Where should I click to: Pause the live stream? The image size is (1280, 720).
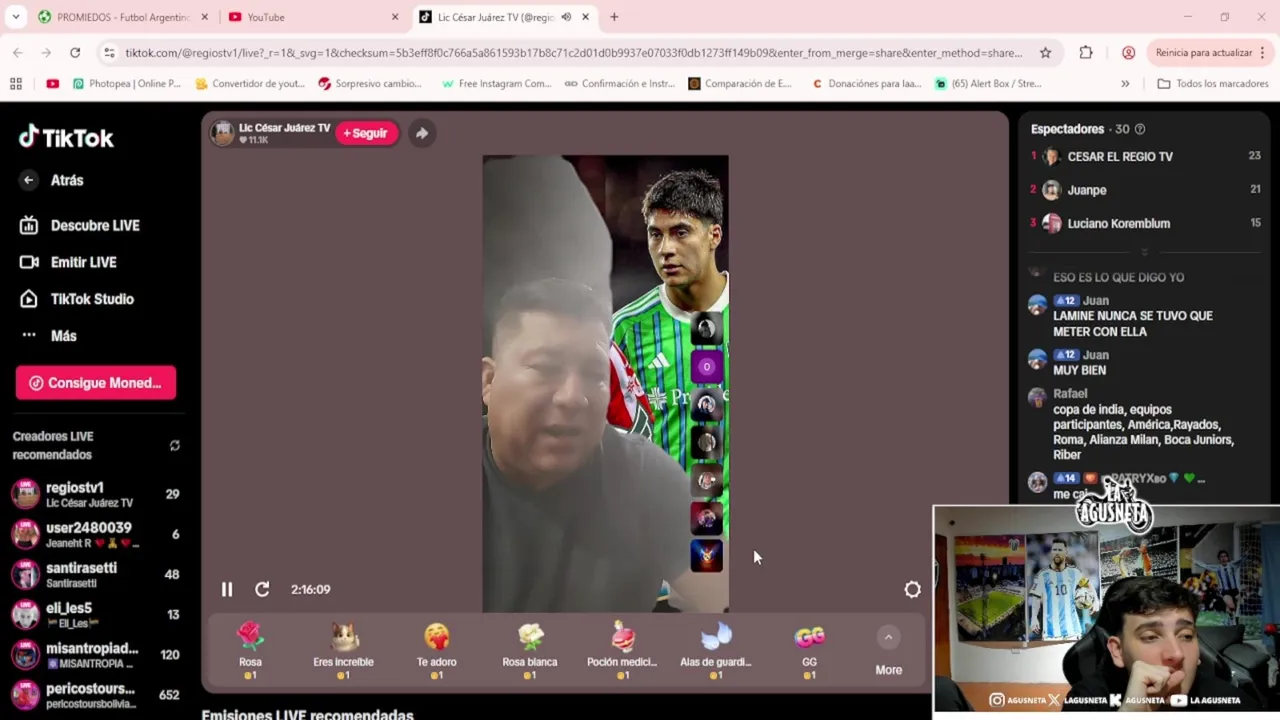[x=227, y=590]
